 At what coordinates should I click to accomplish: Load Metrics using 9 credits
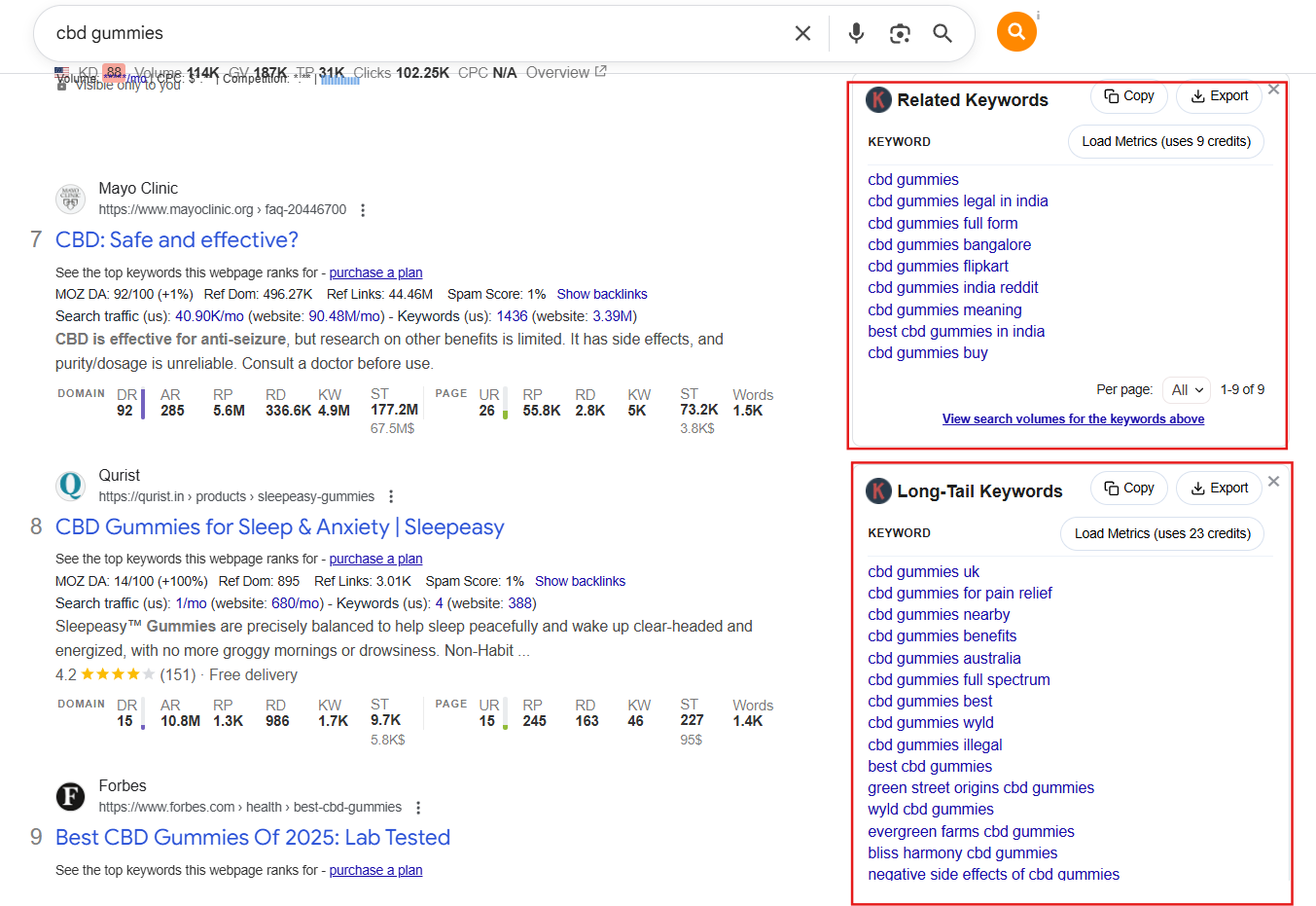coord(1165,142)
